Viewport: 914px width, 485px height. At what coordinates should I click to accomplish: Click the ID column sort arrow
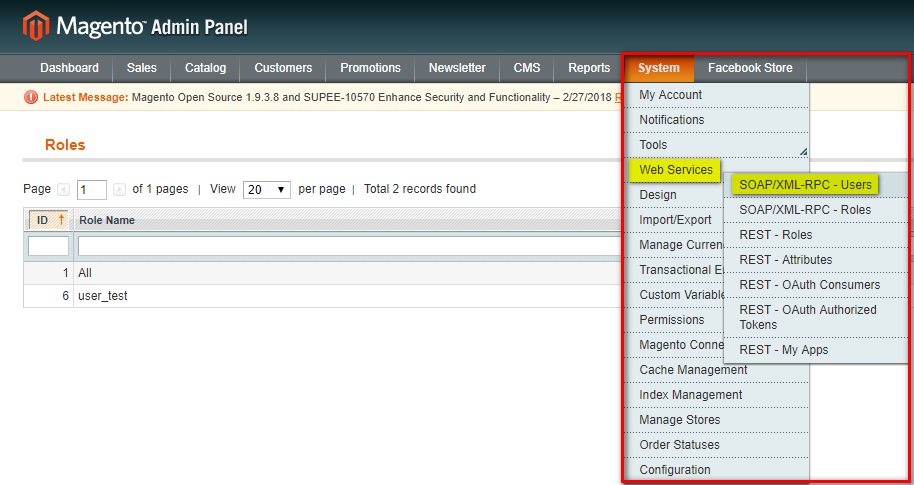click(x=60, y=220)
